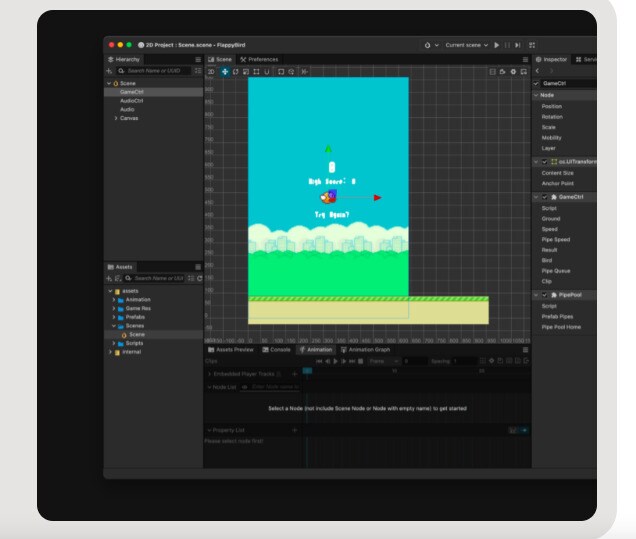Viewport: 636px width, 539px height.
Task: Click the Hierarchy search name field
Action: point(155,71)
